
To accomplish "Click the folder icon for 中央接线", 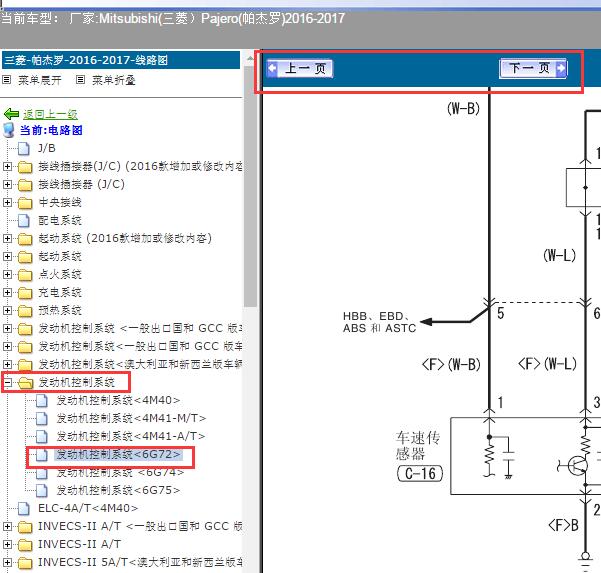I will 25,203.
